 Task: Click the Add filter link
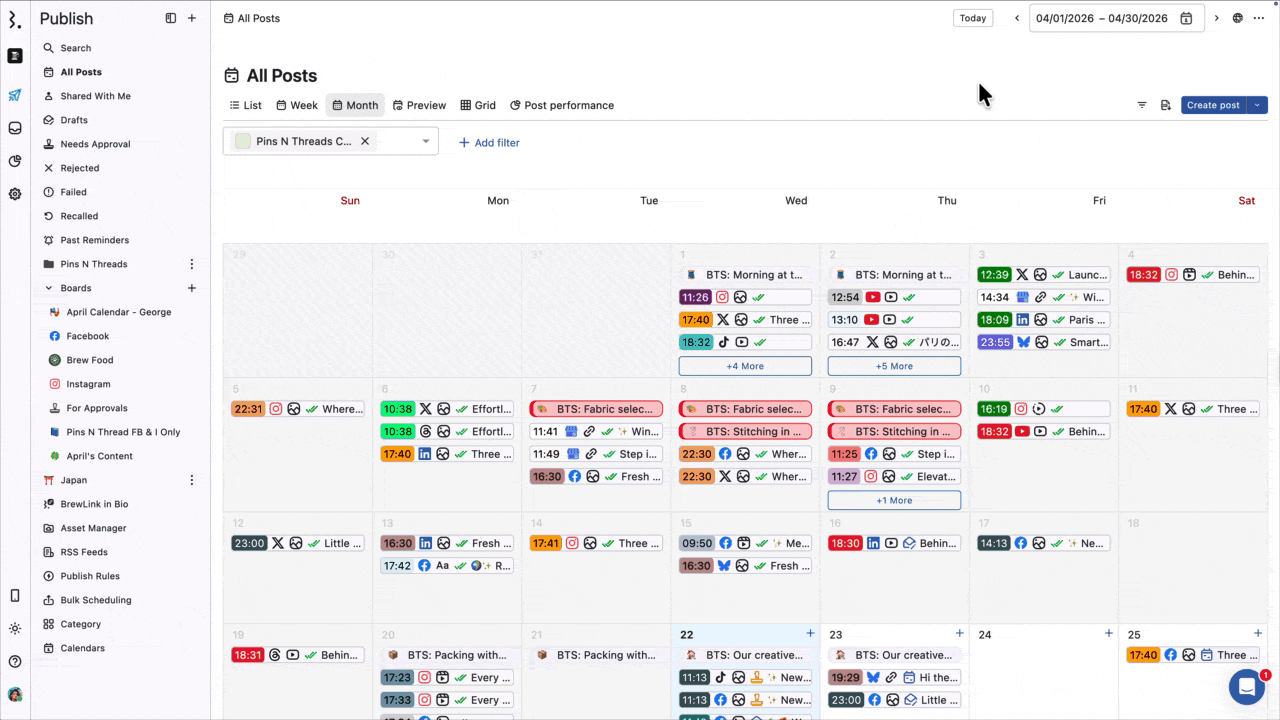tap(489, 143)
